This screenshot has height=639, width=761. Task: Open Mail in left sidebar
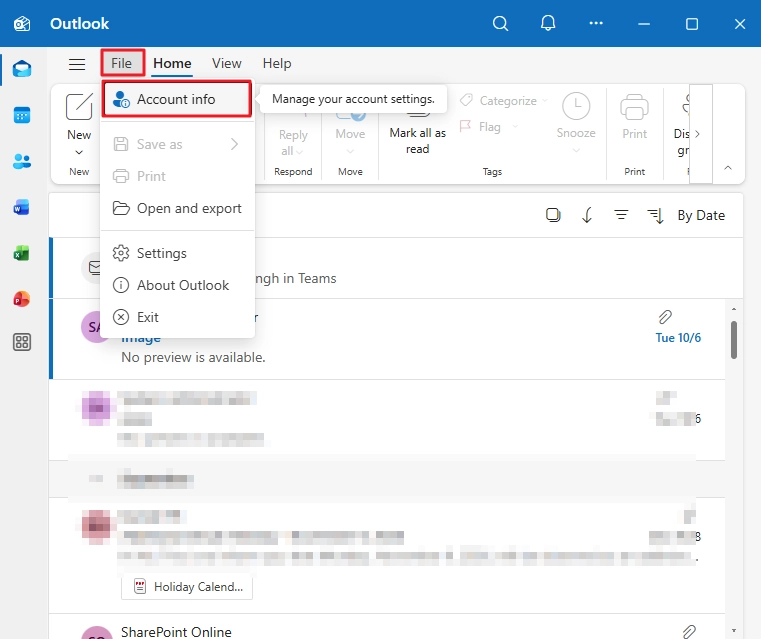click(22, 69)
